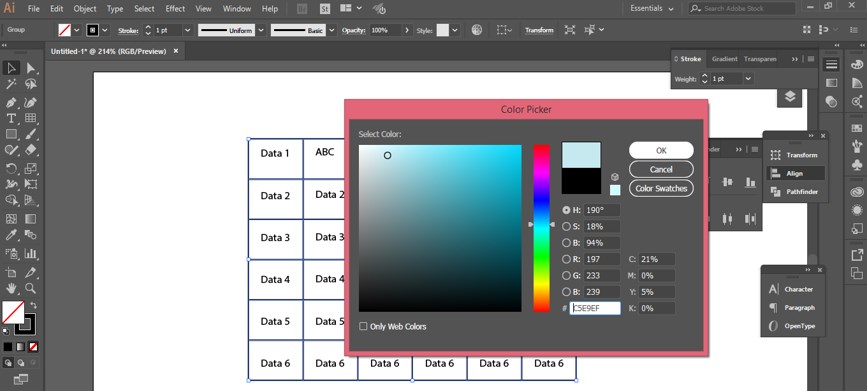Click the hex color input field
Image resolution: width=867 pixels, height=391 pixels.
click(595, 309)
